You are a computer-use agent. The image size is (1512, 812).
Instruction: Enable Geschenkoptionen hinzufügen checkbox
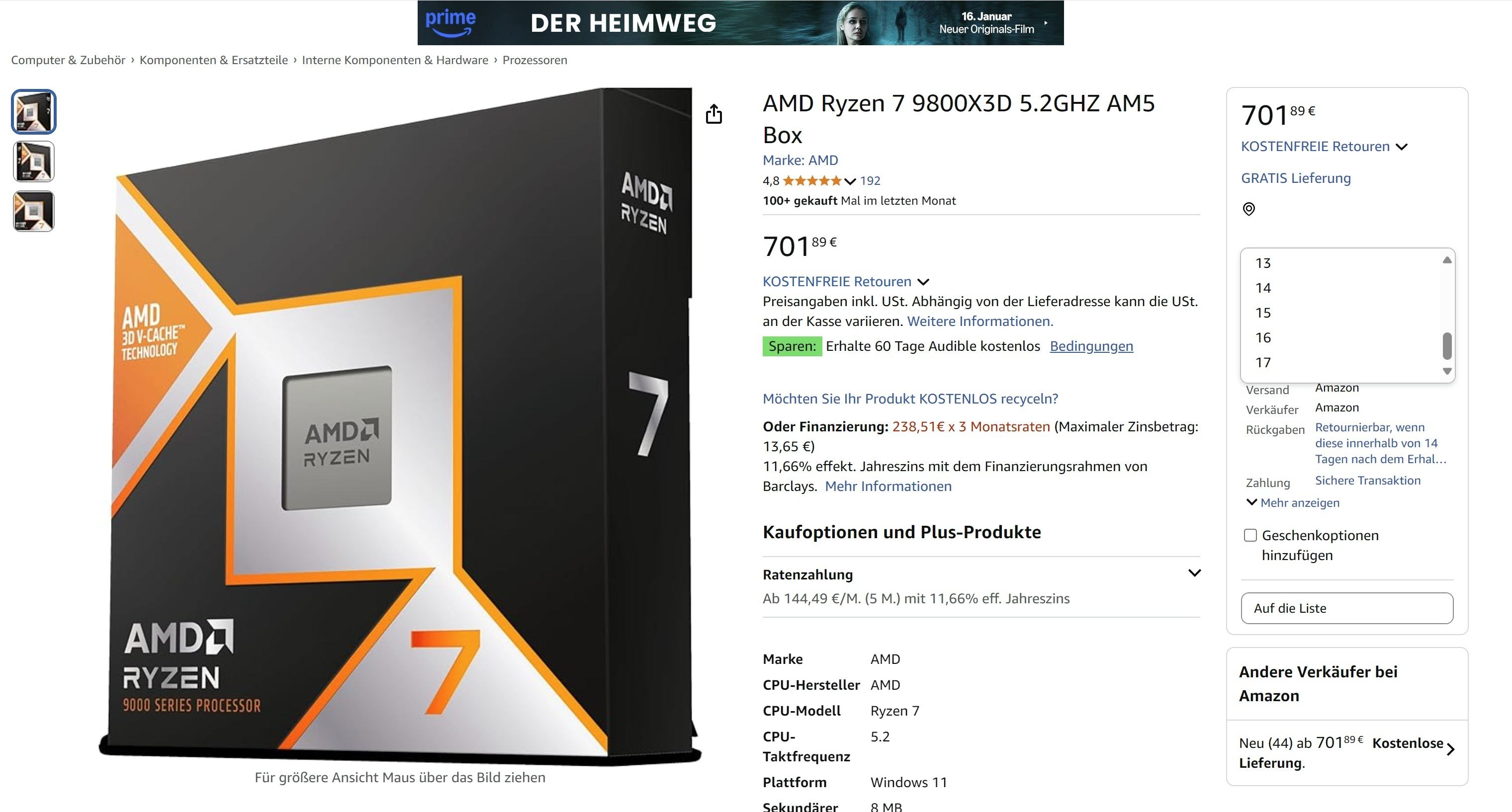click(1250, 535)
